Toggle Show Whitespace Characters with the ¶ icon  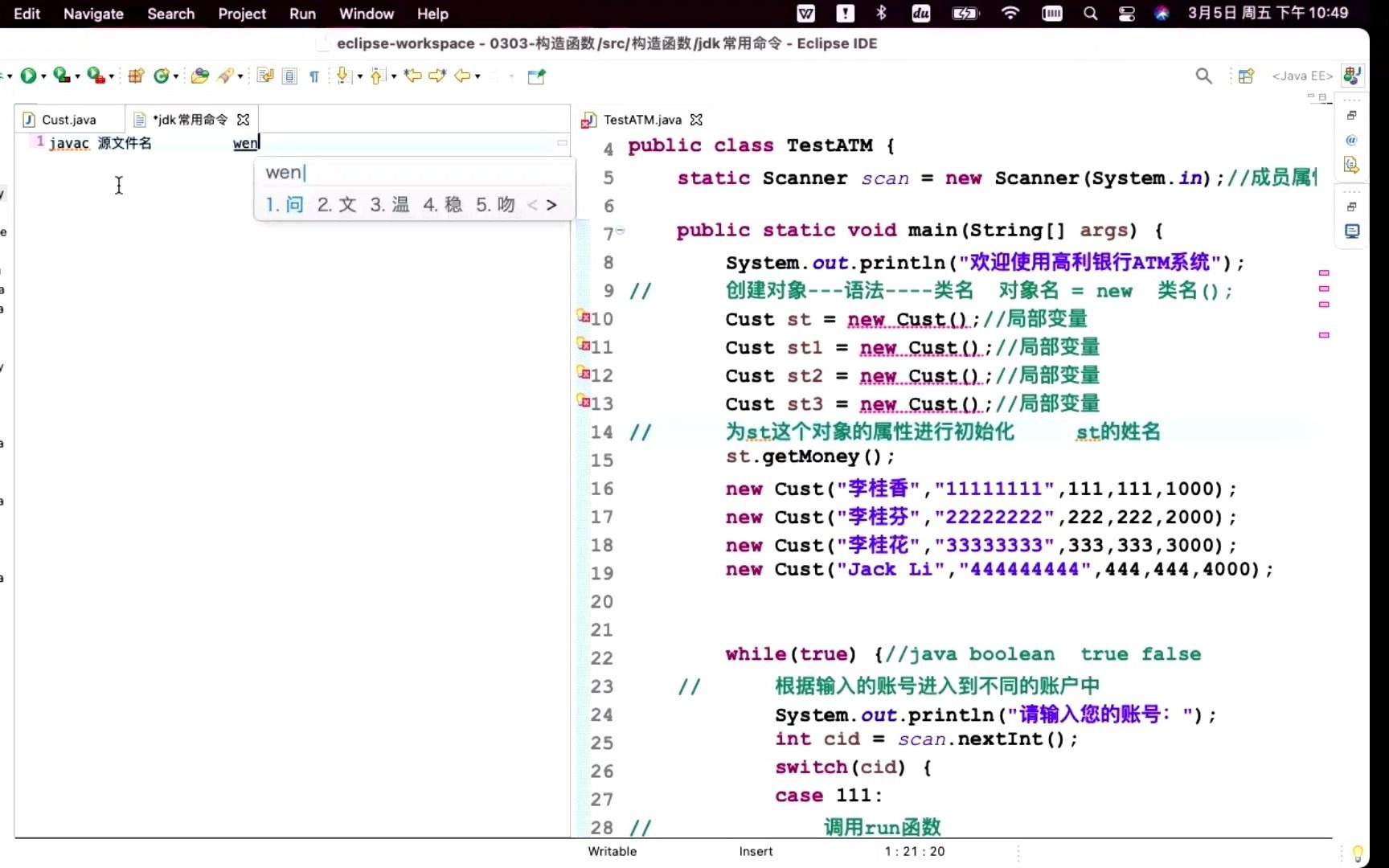tap(314, 76)
